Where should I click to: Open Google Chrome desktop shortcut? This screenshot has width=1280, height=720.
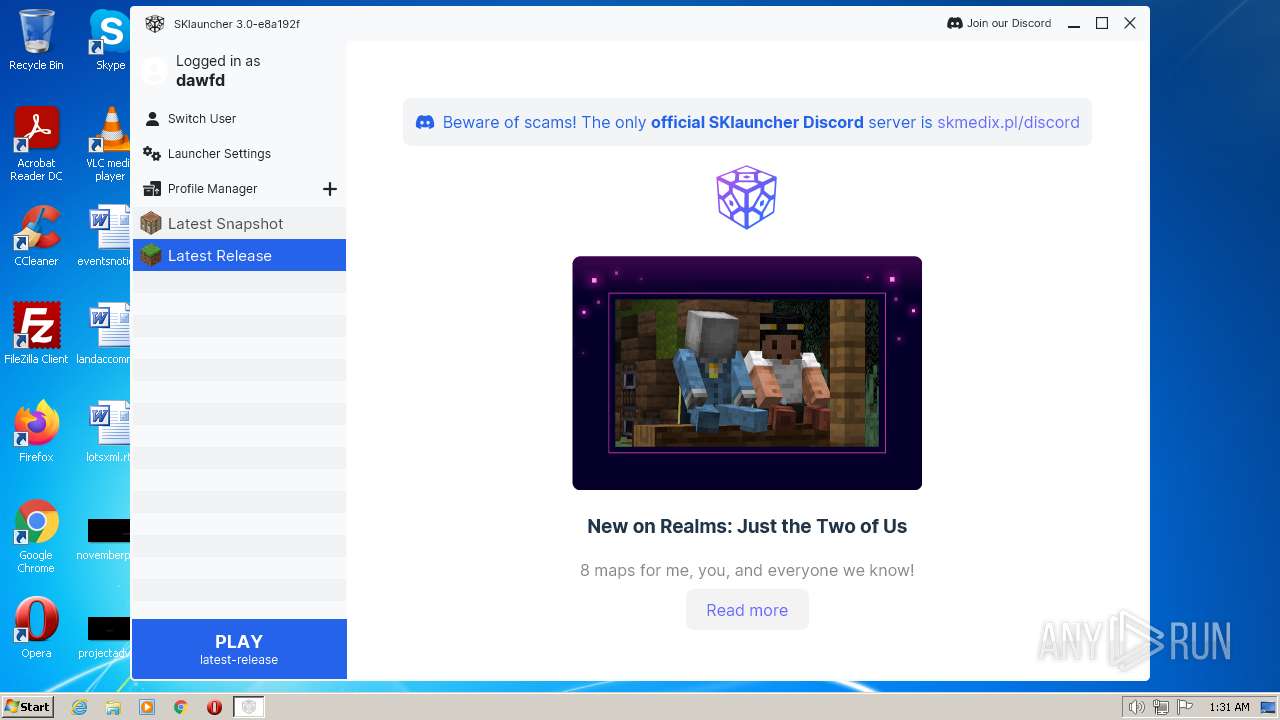[x=36, y=536]
